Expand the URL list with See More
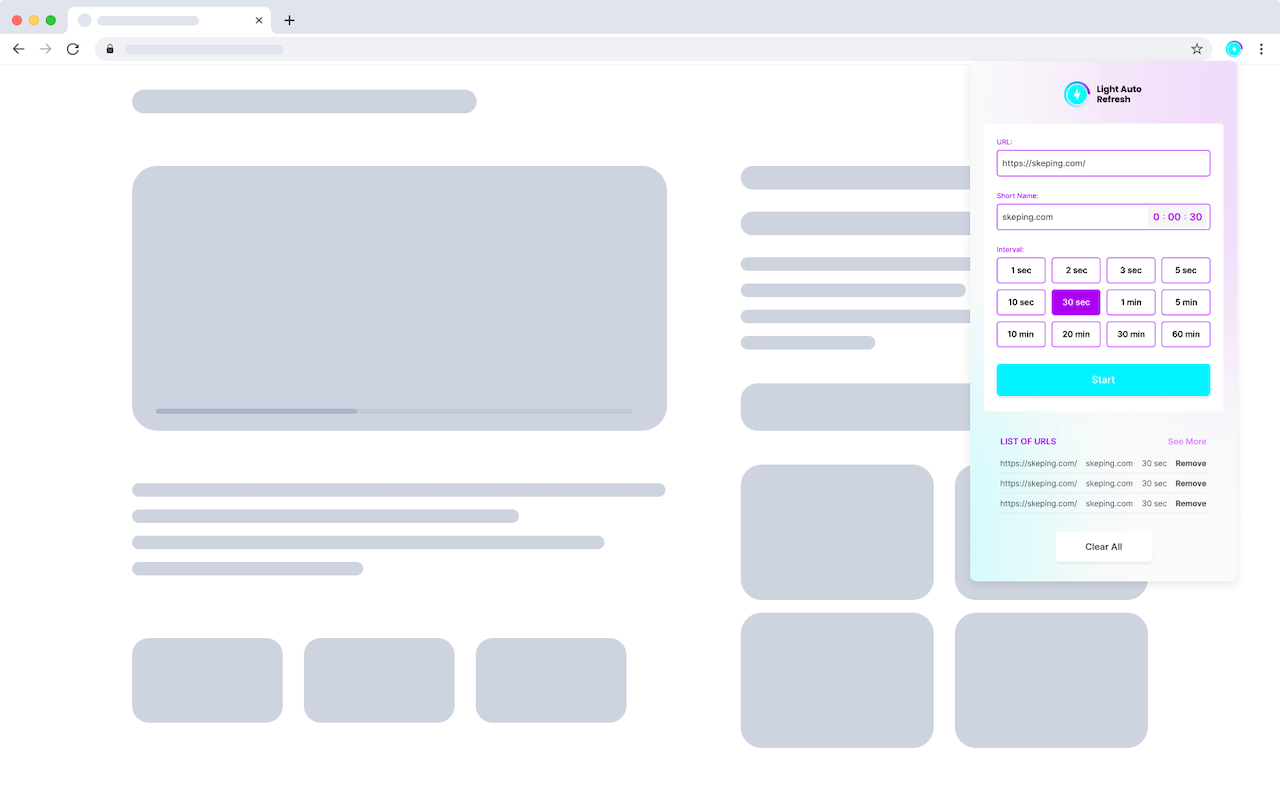The height and width of the screenshot is (800, 1280). (x=1186, y=441)
